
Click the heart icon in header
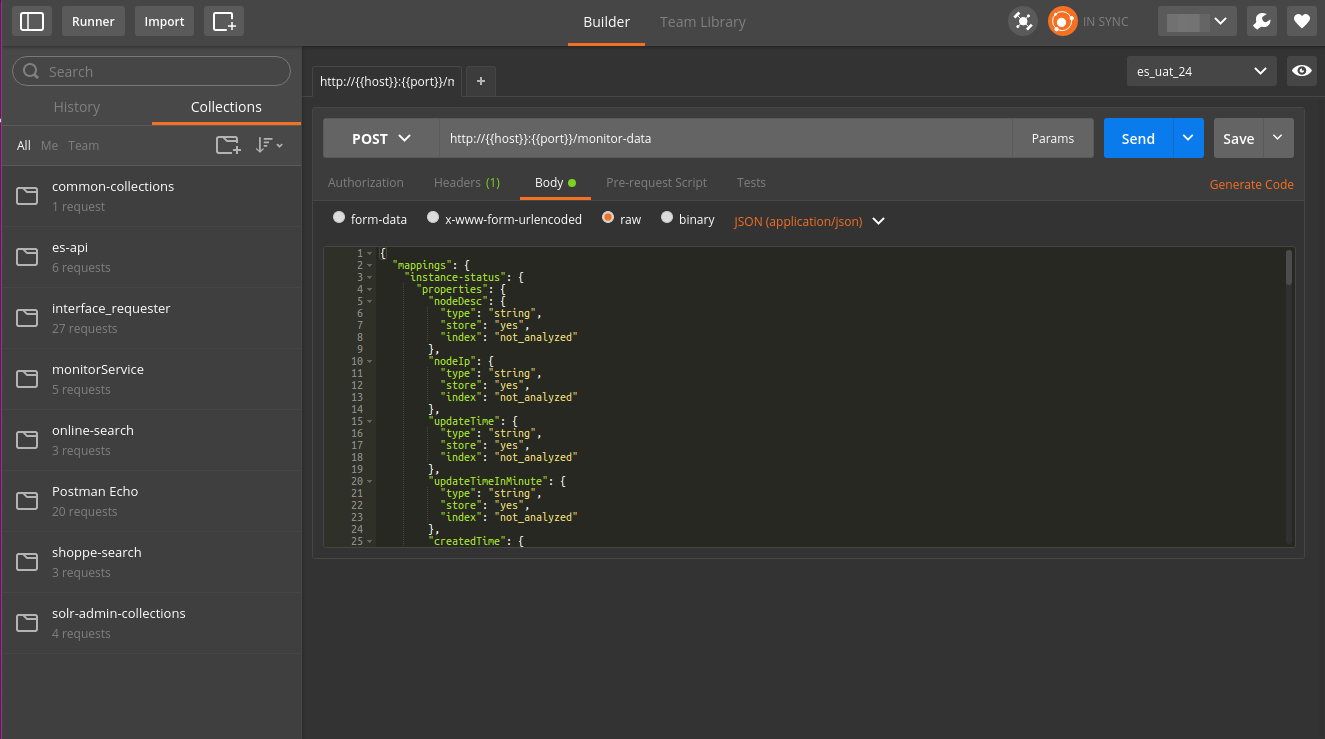(x=1301, y=21)
